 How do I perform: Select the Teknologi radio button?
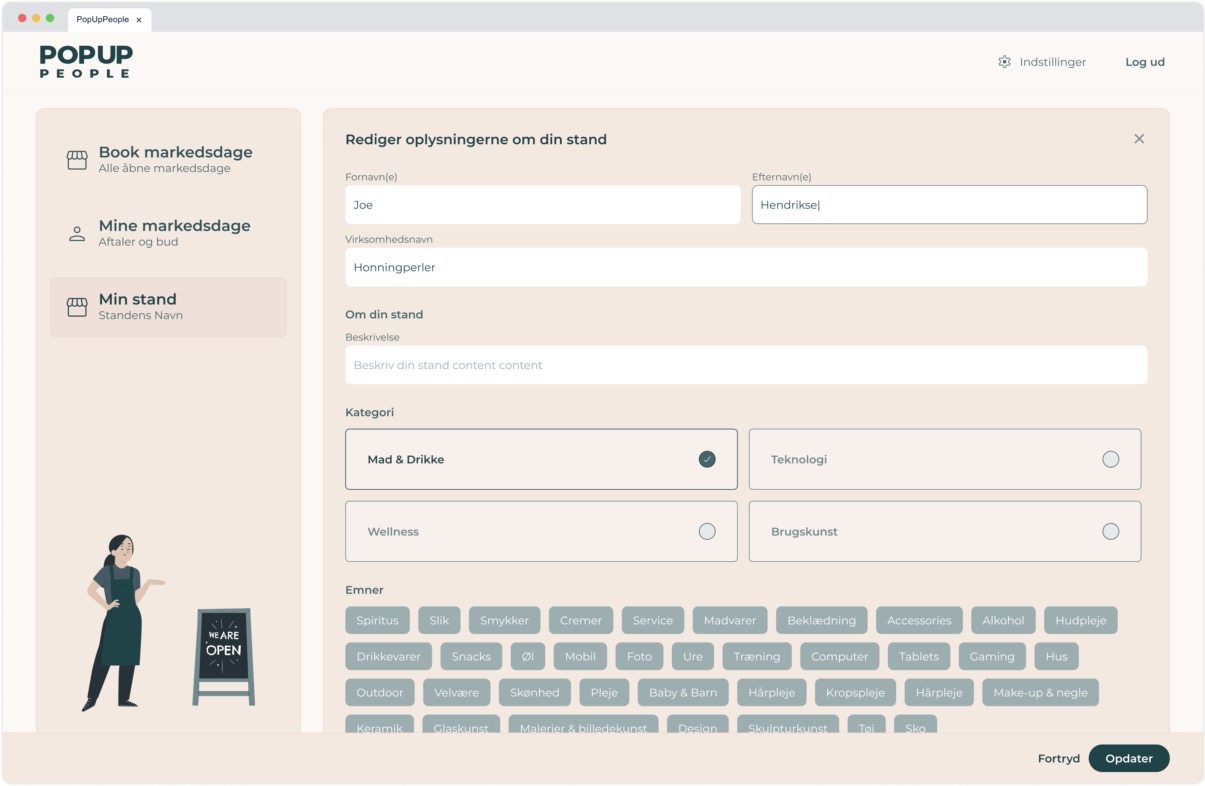point(1110,459)
